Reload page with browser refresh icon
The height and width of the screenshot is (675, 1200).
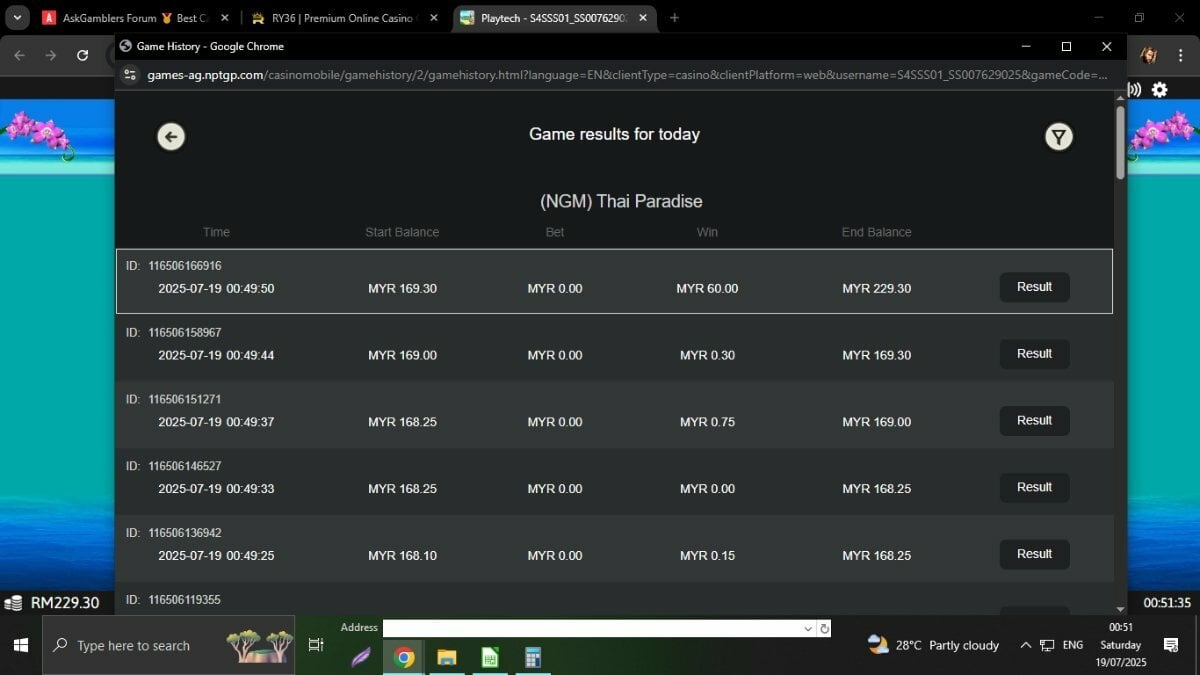tap(83, 56)
